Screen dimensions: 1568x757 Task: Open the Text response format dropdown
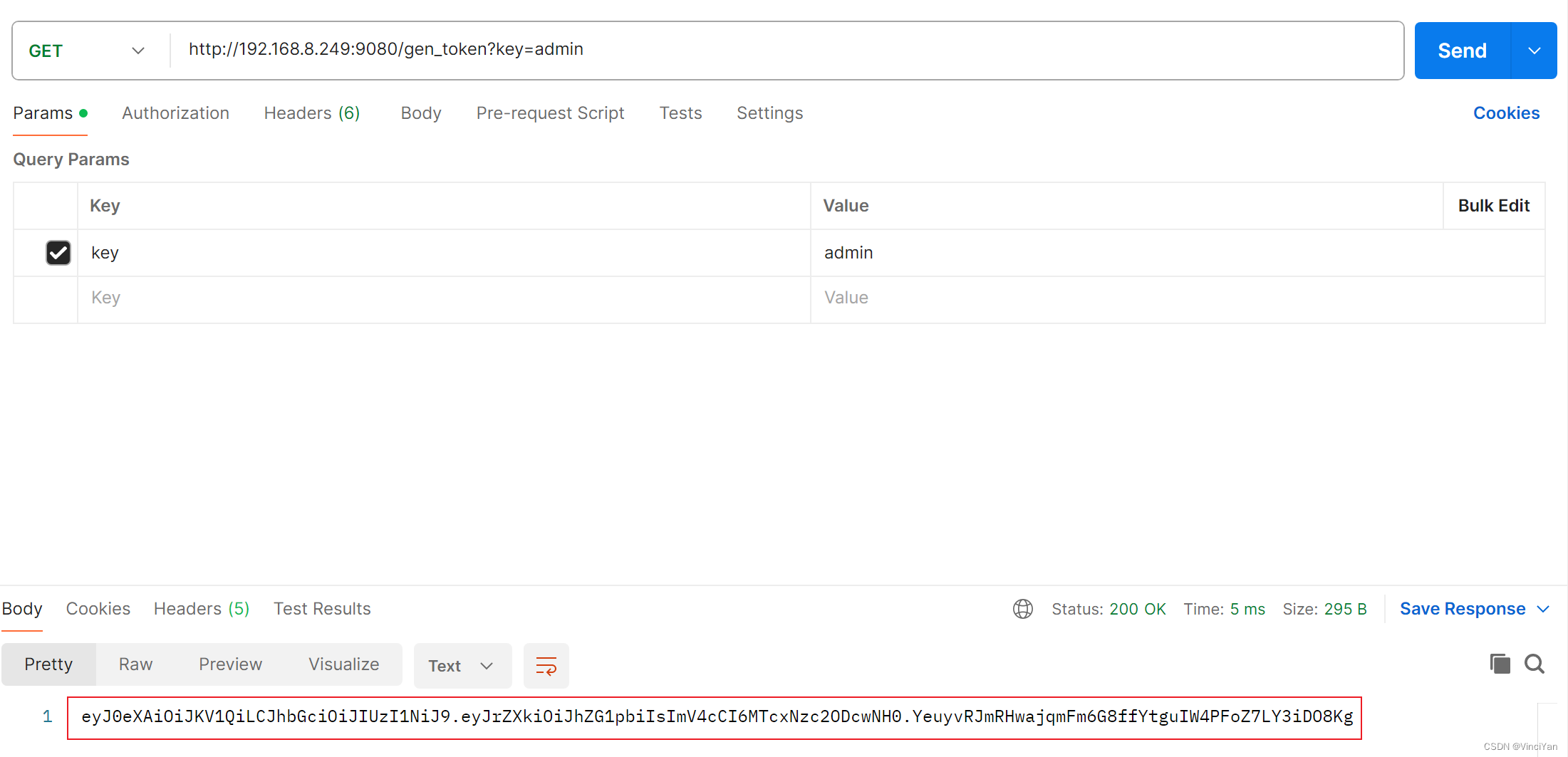tap(462, 665)
